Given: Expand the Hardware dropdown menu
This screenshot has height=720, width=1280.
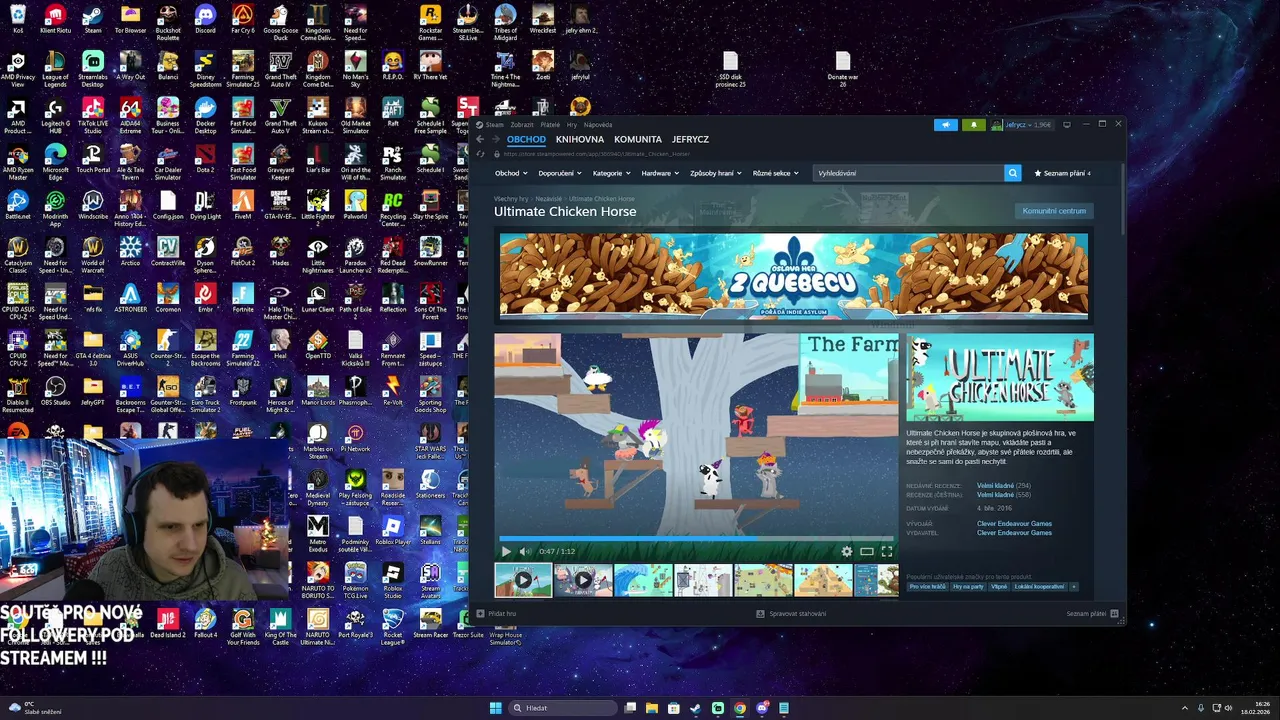Looking at the screenshot, I should (x=660, y=173).
